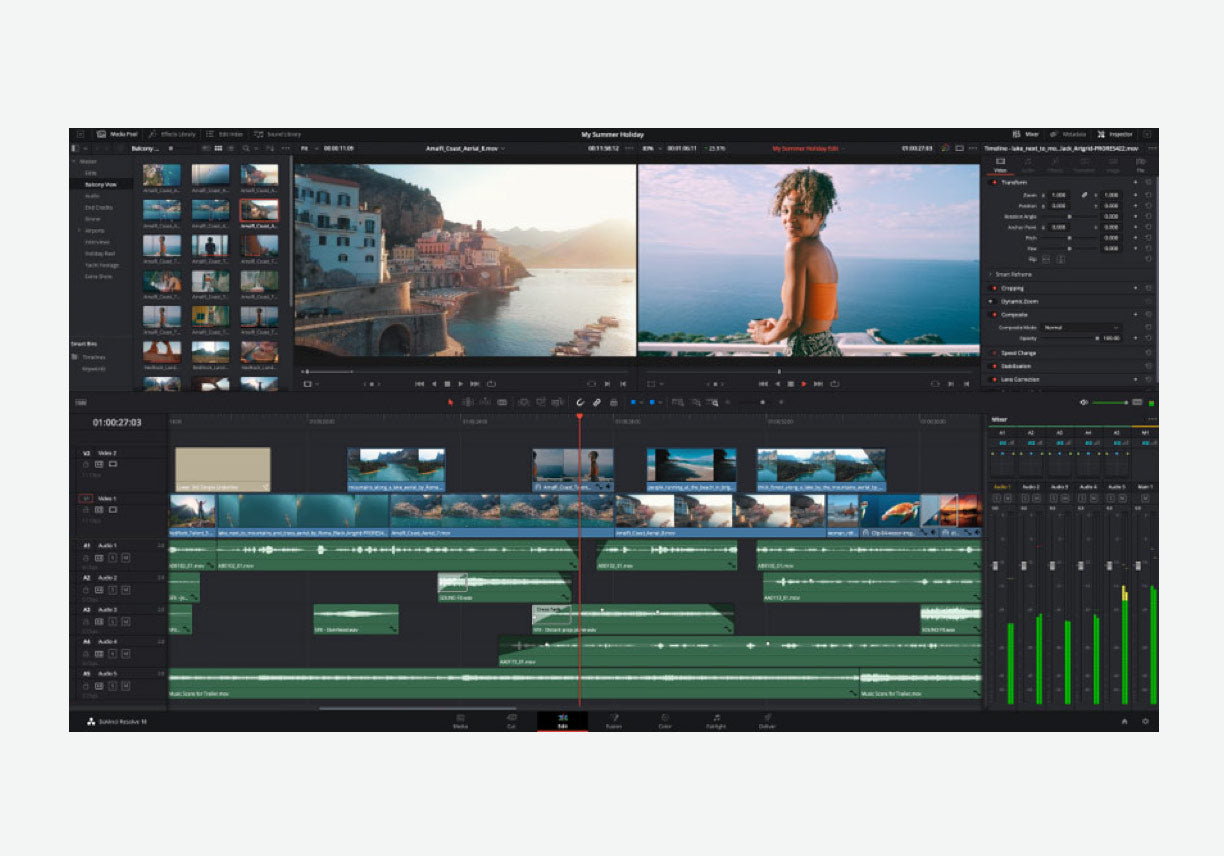Viewport: 1224px width, 856px height.
Task: Expand the Smart Reframe section
Action: point(1012,274)
